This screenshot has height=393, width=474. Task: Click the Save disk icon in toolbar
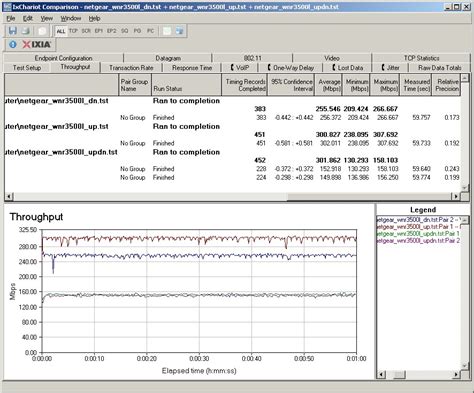point(13,31)
